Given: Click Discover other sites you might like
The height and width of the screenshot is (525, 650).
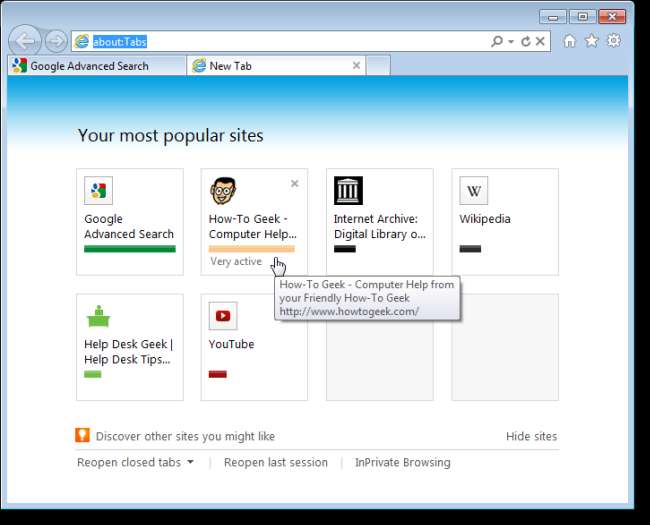Looking at the screenshot, I should pos(185,436).
